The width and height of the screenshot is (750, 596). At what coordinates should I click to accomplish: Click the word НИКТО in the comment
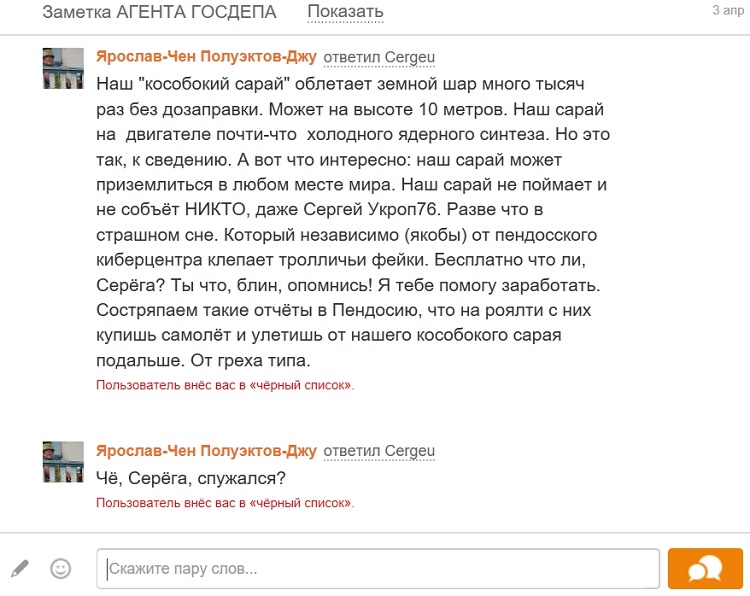[215, 210]
